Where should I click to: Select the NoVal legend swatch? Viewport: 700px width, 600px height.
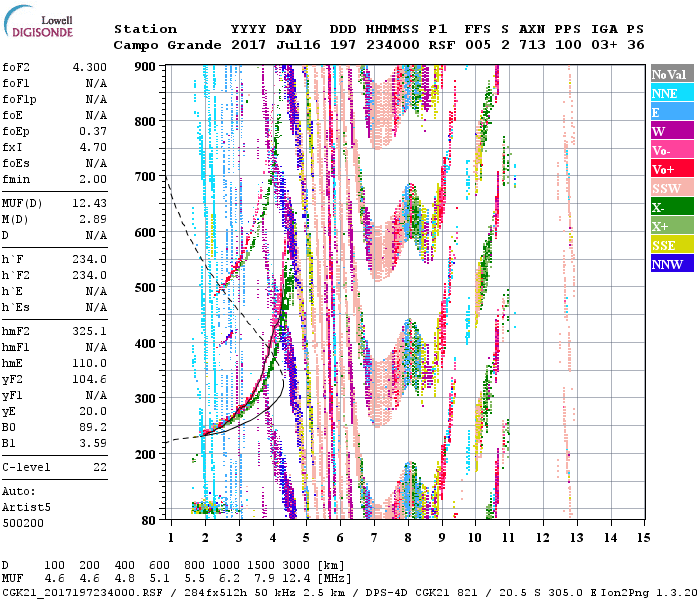(671, 74)
